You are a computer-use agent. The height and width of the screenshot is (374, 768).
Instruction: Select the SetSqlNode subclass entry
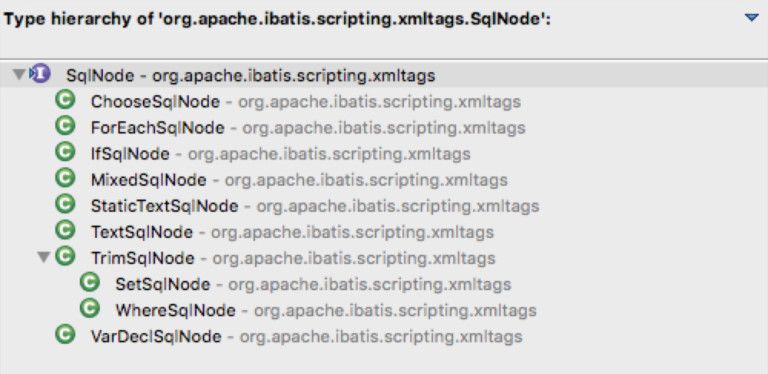tap(313, 284)
